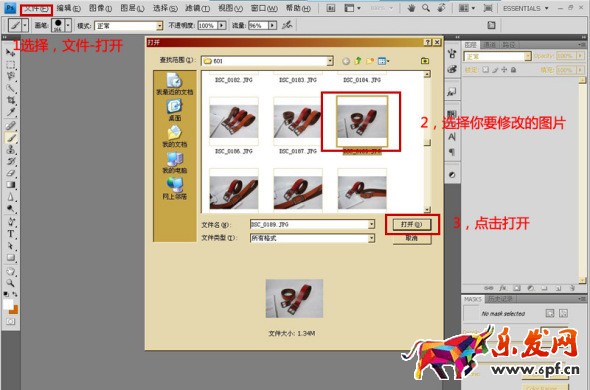The image size is (590, 390).
Task: Toggle Quick Mask mode in the toolbox
Action: tap(10, 321)
